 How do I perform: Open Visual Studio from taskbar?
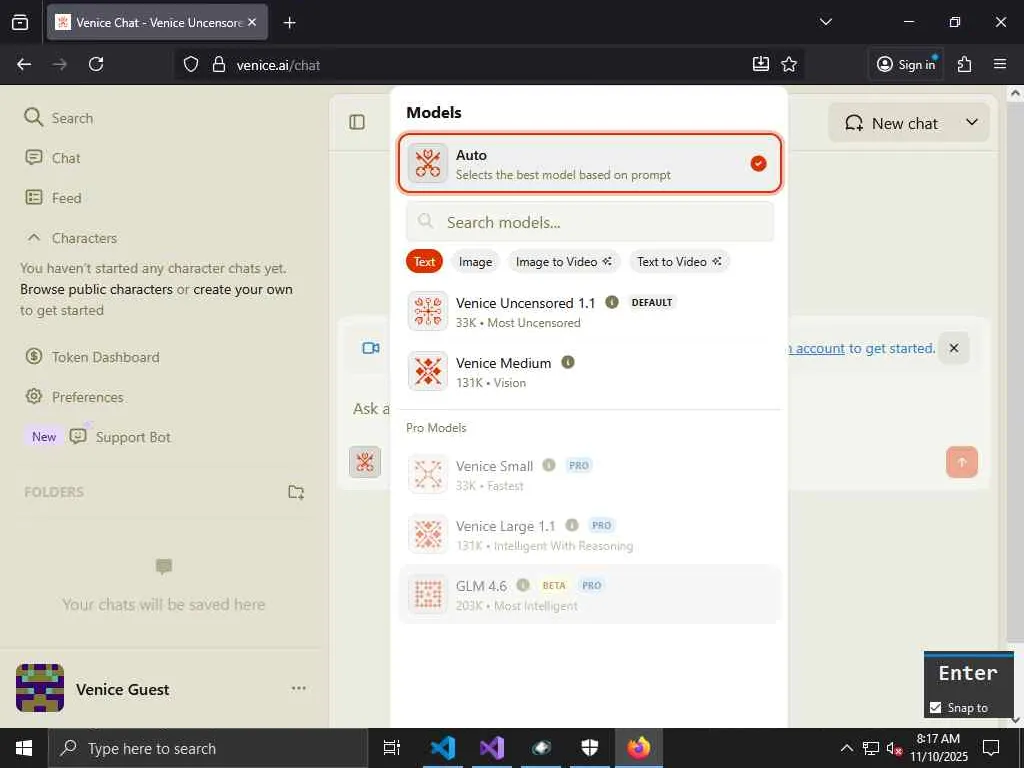coord(492,748)
